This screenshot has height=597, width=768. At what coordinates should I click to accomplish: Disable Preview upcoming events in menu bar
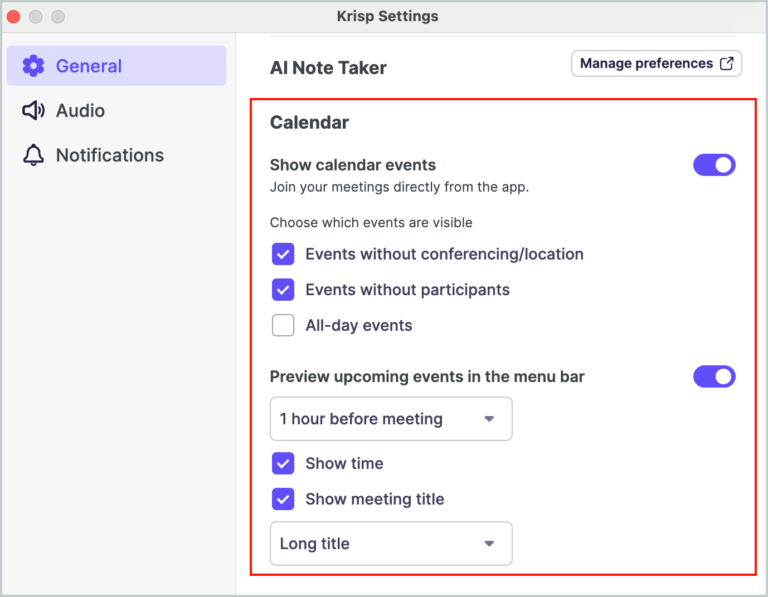(714, 377)
